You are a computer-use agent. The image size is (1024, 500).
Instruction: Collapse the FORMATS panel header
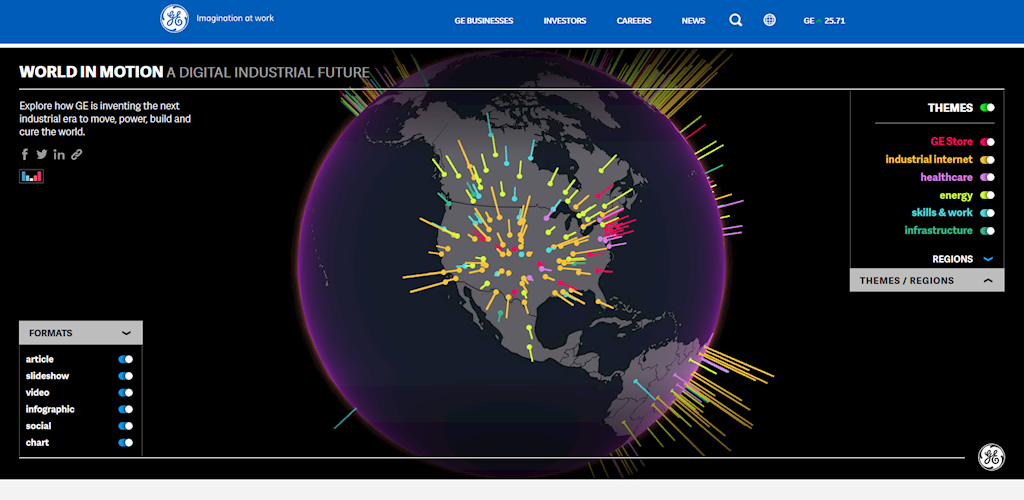click(x=81, y=333)
